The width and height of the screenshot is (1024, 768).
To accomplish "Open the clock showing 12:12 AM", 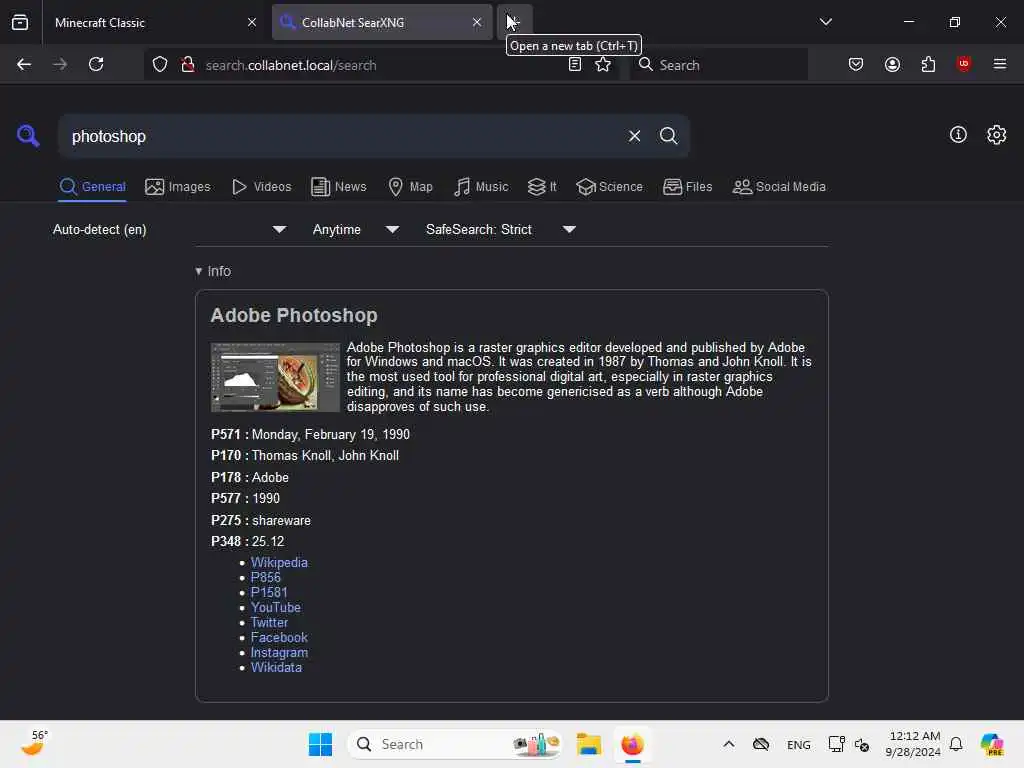I will [912, 744].
